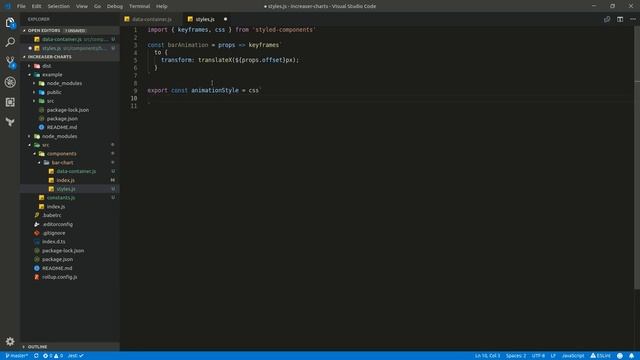640x360 pixels.
Task: Split the editor to the right
Action: [x=620, y=19]
